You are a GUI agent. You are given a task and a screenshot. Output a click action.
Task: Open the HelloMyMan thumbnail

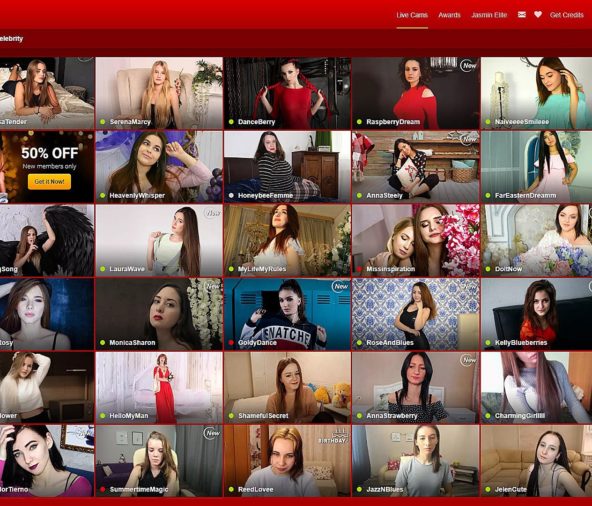pyautogui.click(x=159, y=387)
